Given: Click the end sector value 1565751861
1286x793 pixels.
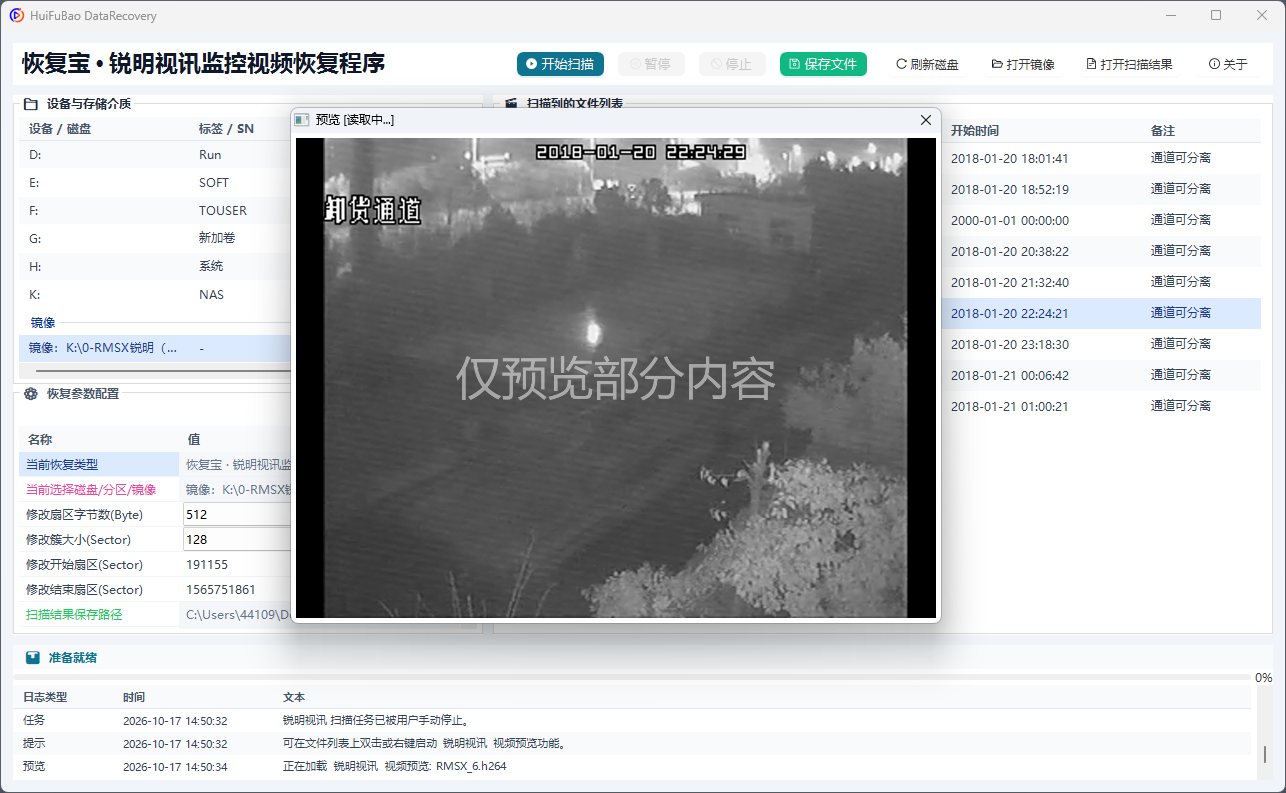Looking at the screenshot, I should [x=220, y=590].
